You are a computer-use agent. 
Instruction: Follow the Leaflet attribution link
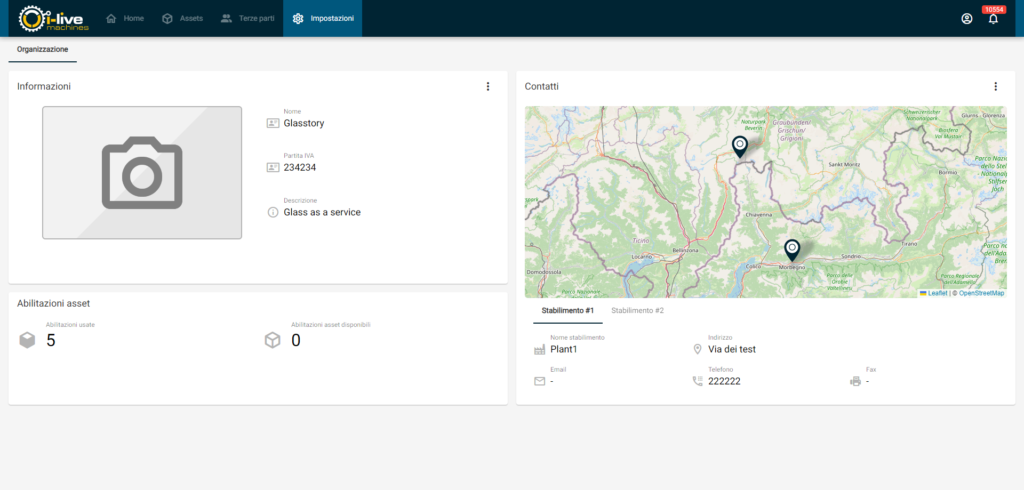tap(935, 293)
